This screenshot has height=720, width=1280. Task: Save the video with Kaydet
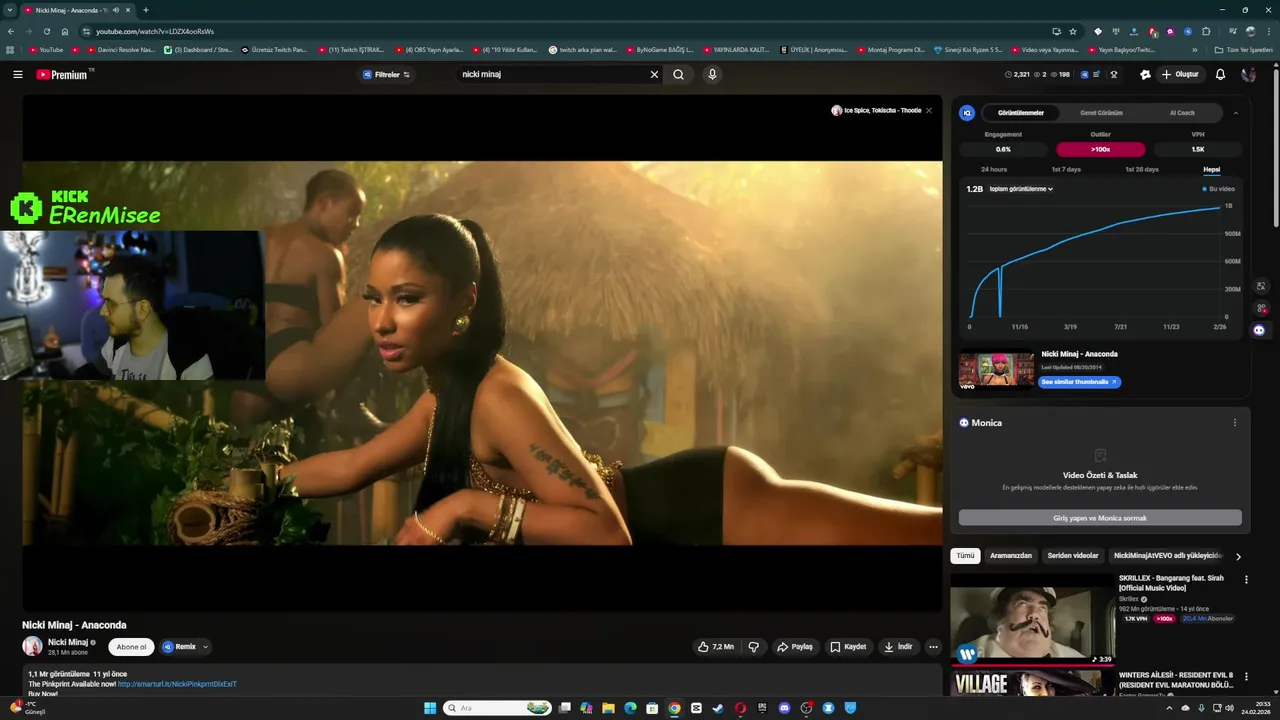(848, 647)
